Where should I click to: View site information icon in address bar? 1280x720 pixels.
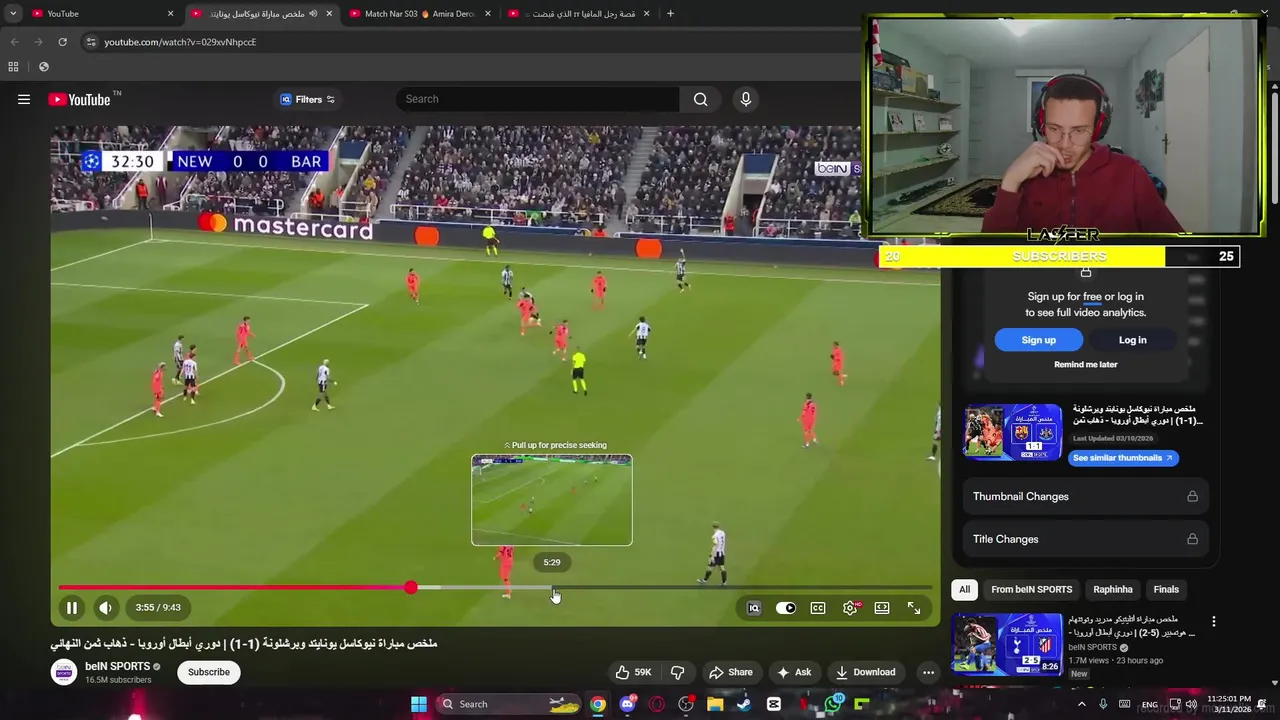tap(90, 42)
